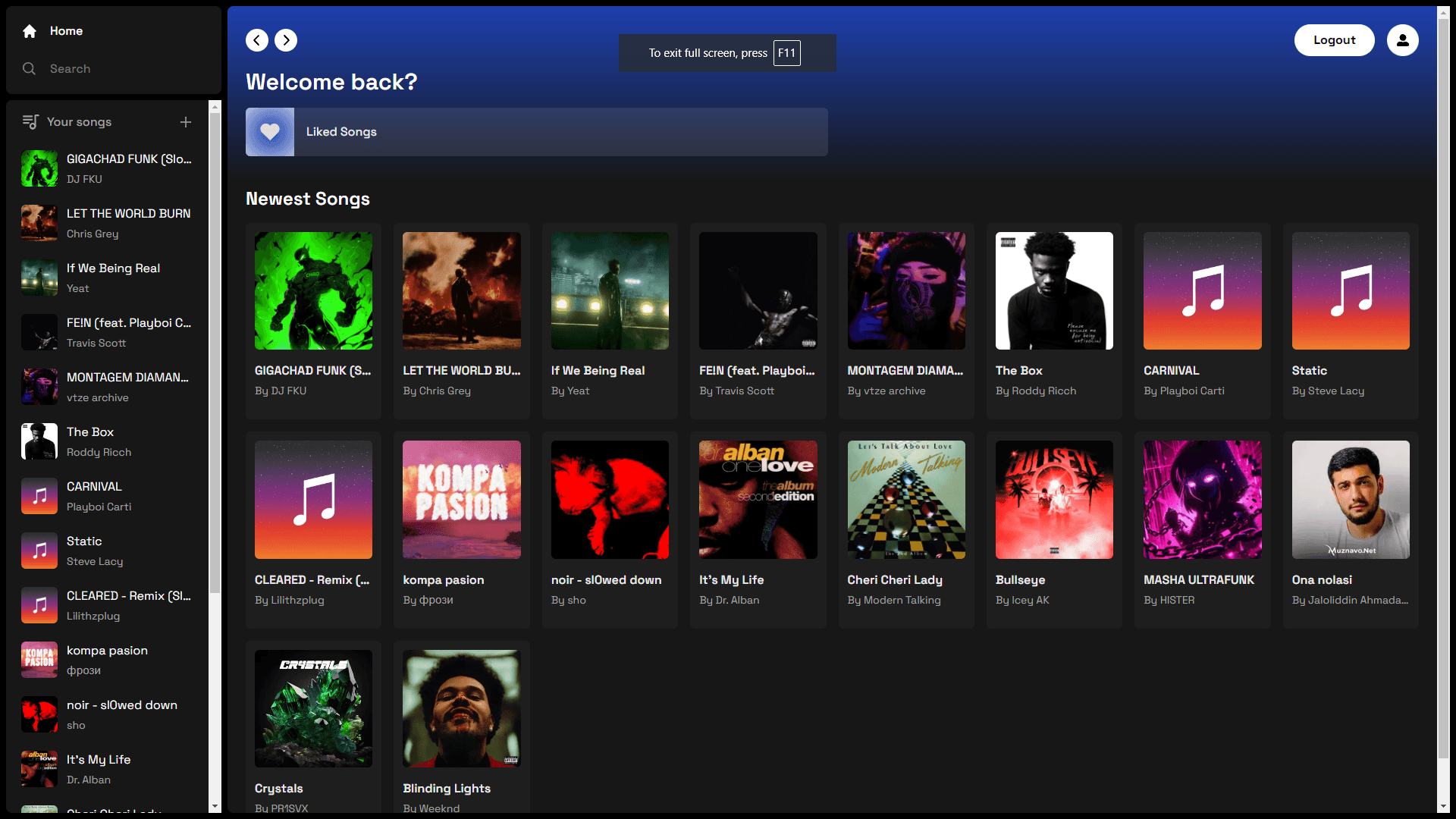This screenshot has width=1456, height=819.
Task: Open the Home menu item
Action: pos(114,31)
